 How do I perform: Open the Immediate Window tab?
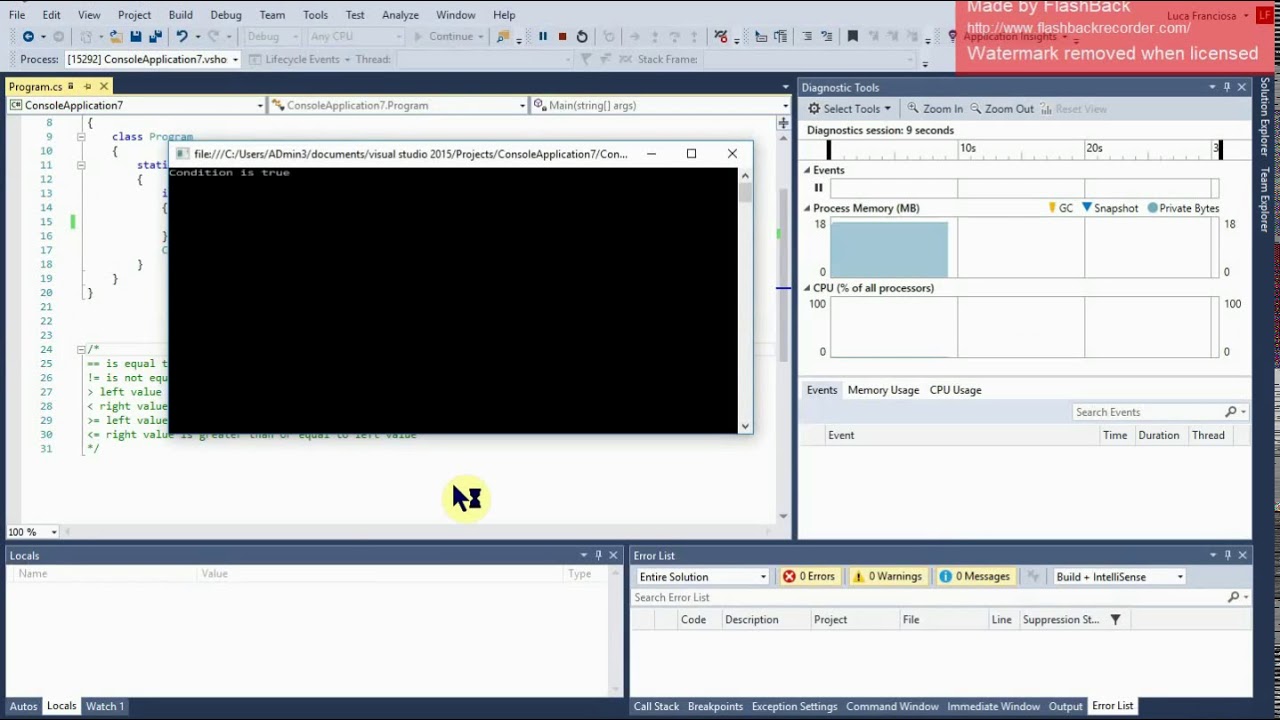pos(993,706)
